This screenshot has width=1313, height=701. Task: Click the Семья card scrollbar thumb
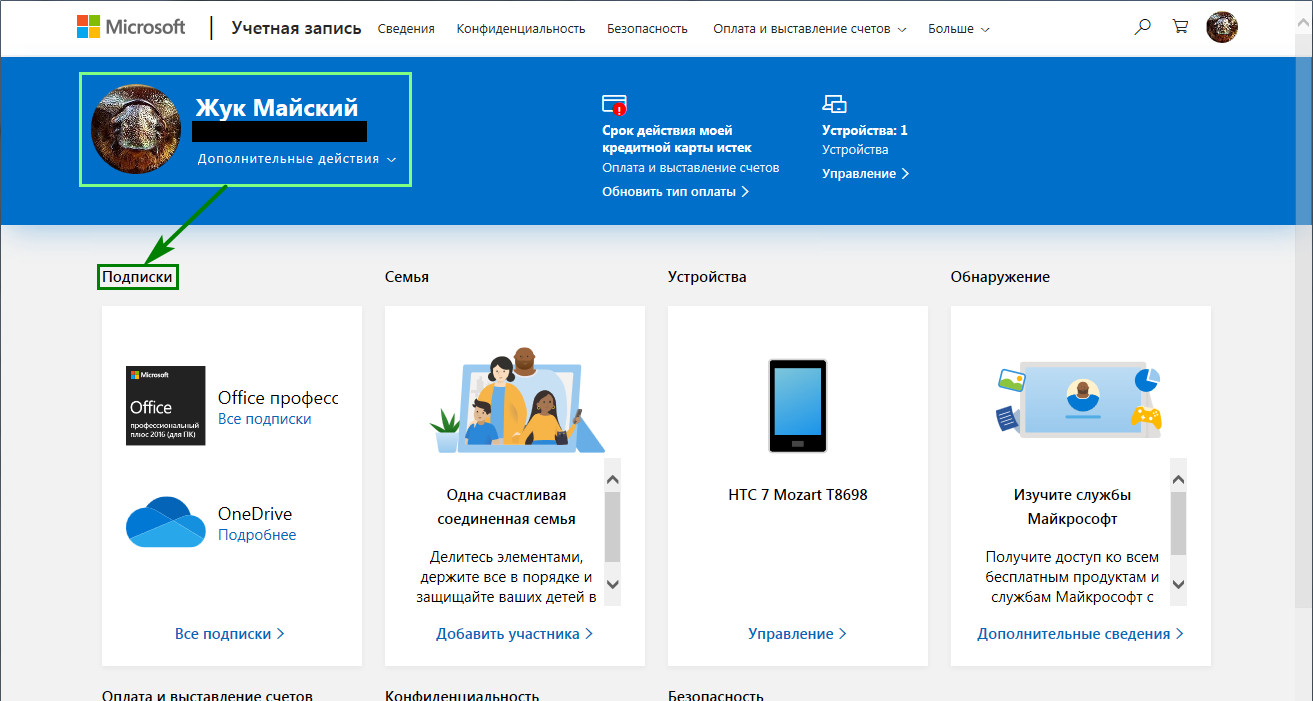(613, 526)
